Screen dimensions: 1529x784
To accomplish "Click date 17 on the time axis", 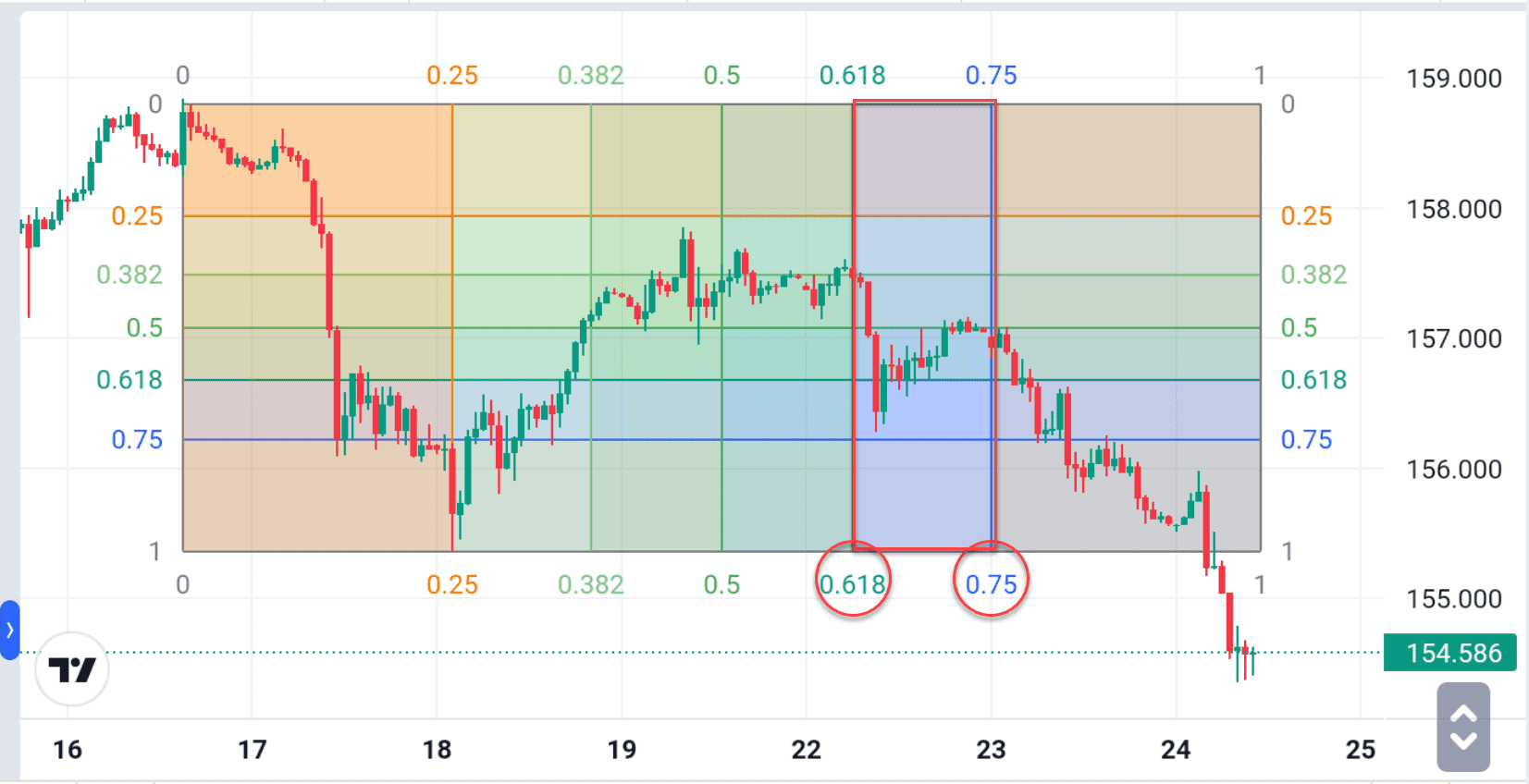I will pos(252,749).
